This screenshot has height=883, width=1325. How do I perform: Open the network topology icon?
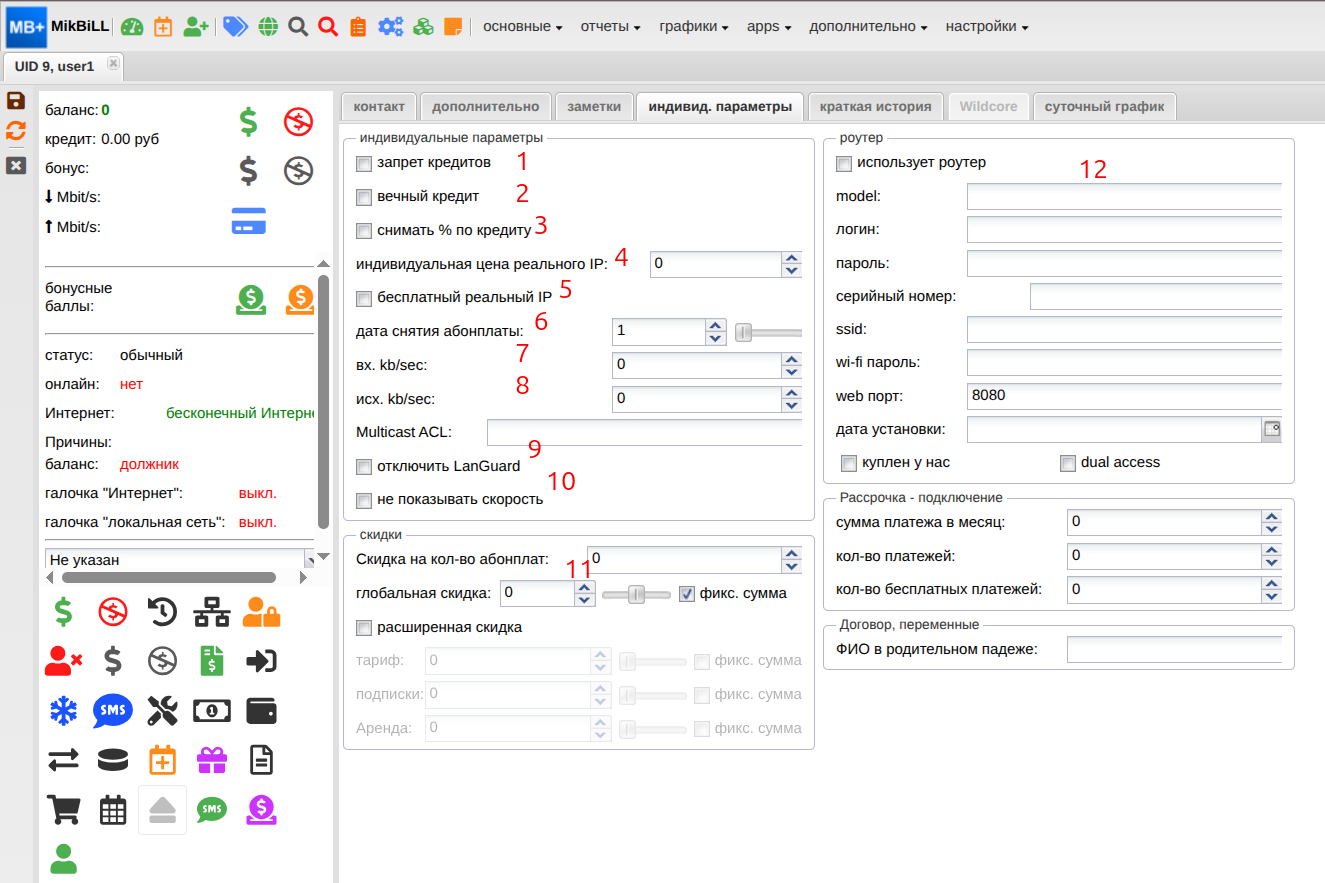211,611
